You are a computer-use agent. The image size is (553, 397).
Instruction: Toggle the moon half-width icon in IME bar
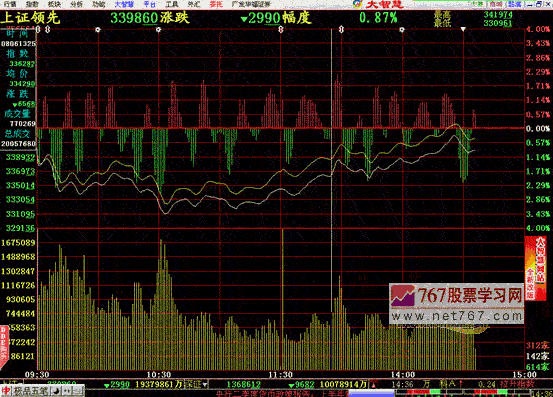click(56, 391)
